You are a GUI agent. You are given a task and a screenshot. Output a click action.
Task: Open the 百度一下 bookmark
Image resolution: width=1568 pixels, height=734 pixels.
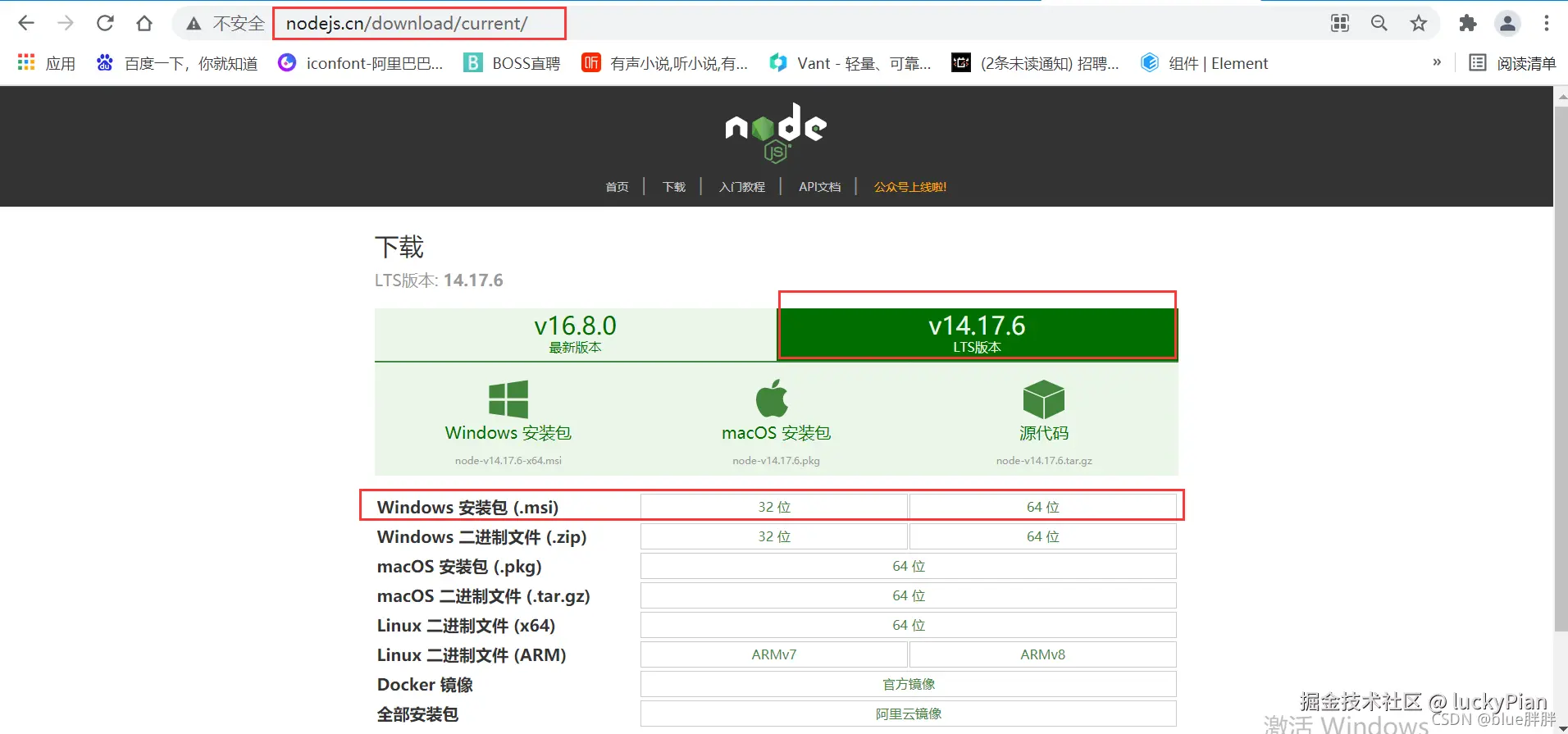click(x=177, y=63)
